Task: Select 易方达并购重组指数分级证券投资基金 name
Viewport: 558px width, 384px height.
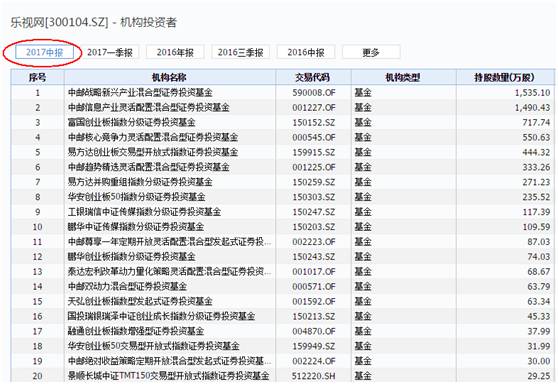Action: [x=140, y=182]
